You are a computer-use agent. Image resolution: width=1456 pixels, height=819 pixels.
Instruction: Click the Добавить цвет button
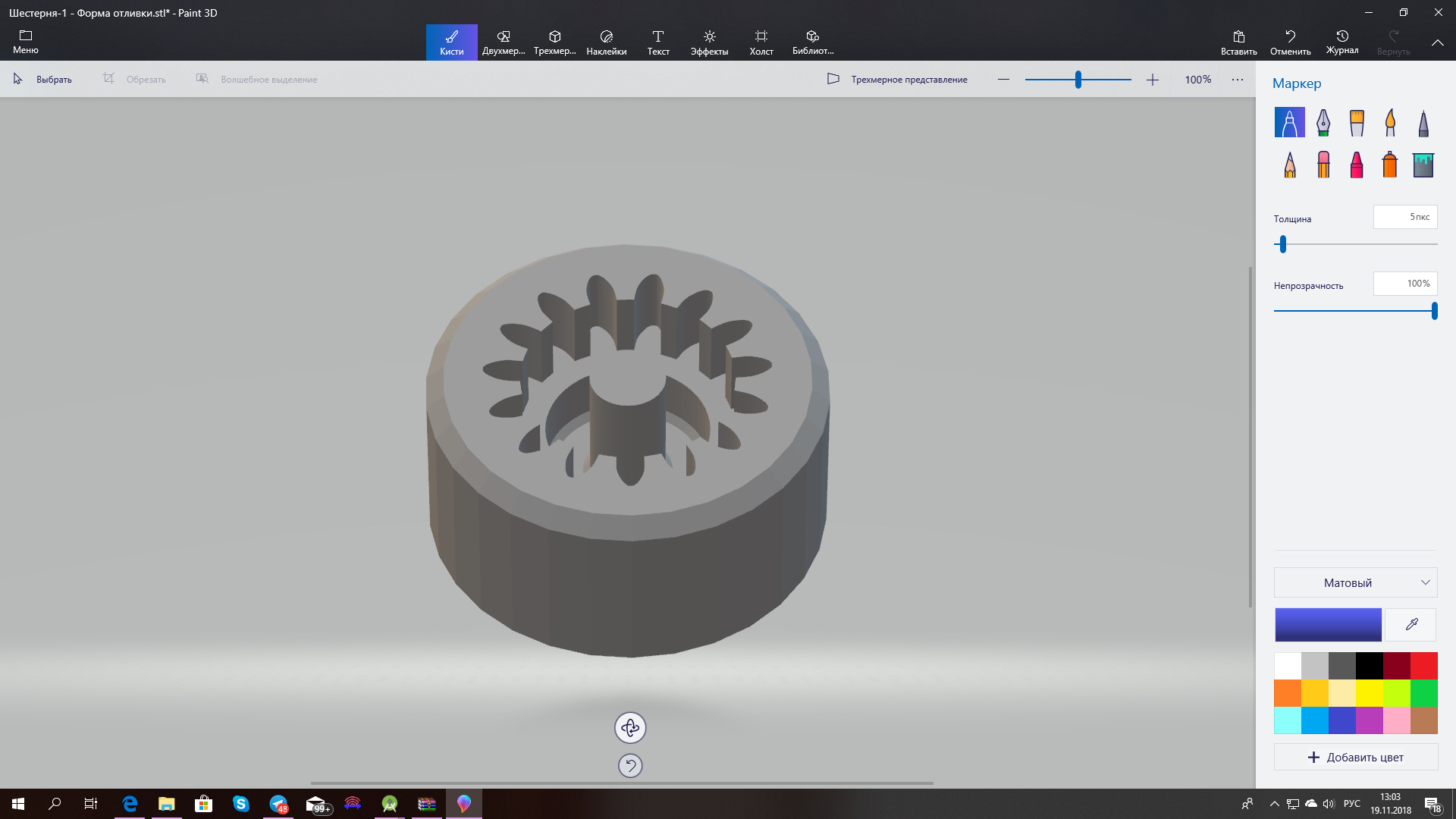click(1356, 757)
